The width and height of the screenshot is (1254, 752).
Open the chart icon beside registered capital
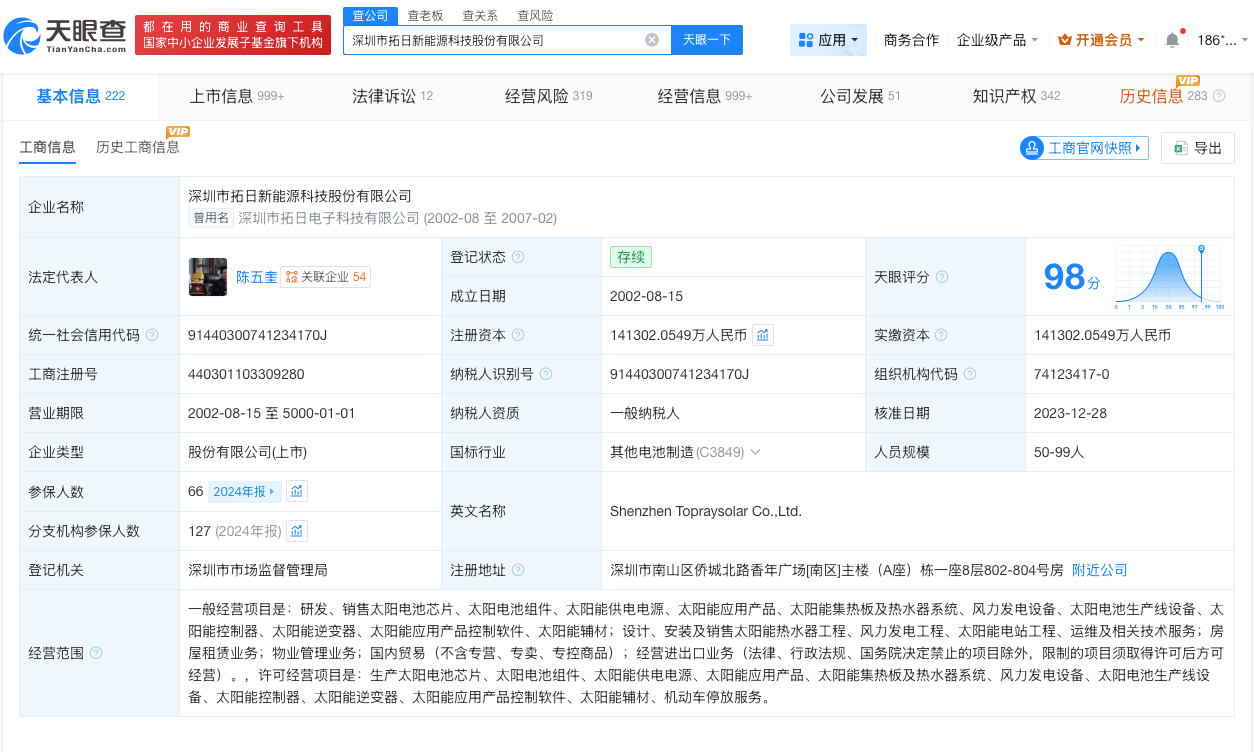pos(763,335)
